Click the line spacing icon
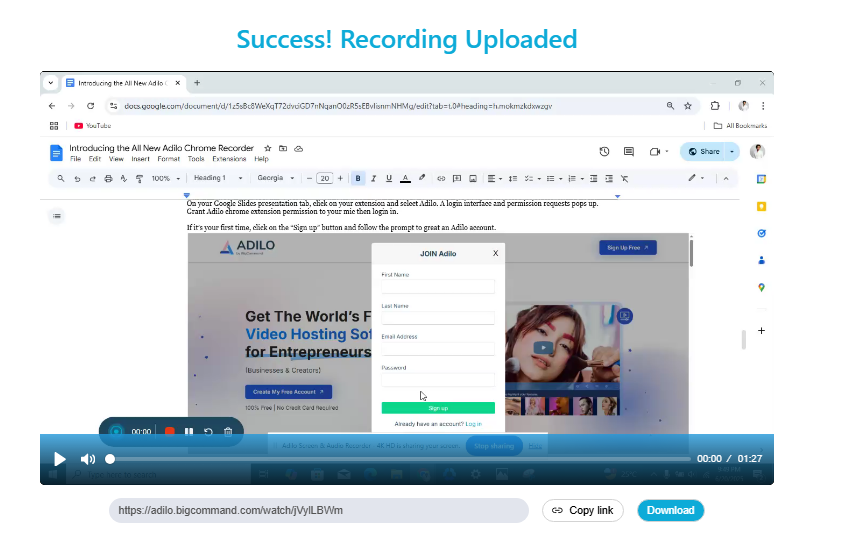 tap(513, 178)
